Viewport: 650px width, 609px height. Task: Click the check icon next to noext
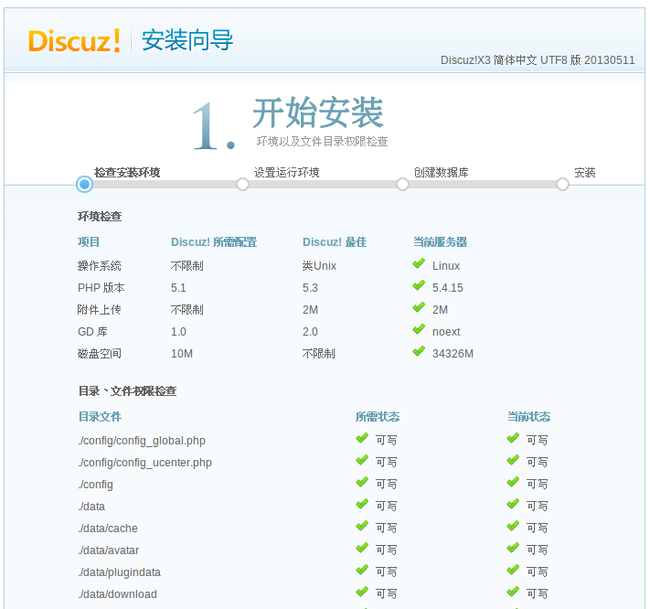(x=419, y=329)
